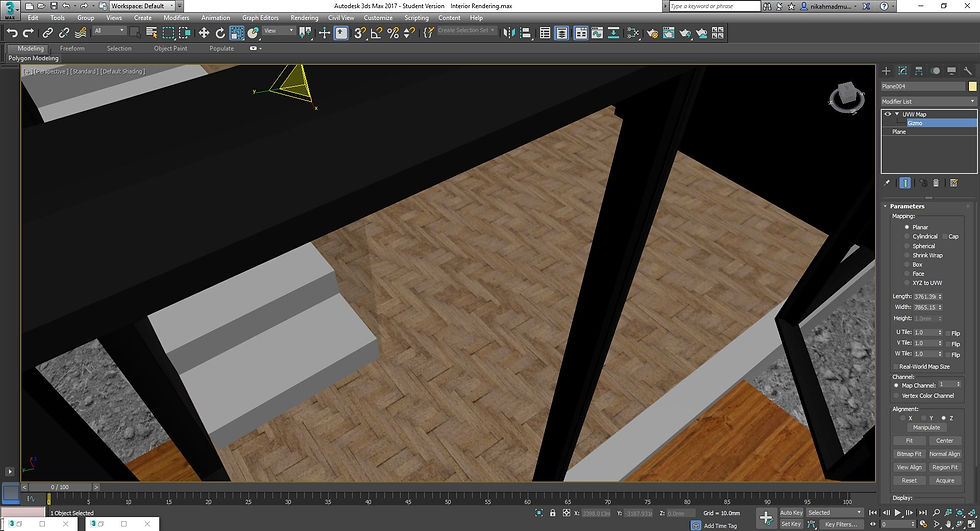Select the Face mapping radio button

point(907,274)
